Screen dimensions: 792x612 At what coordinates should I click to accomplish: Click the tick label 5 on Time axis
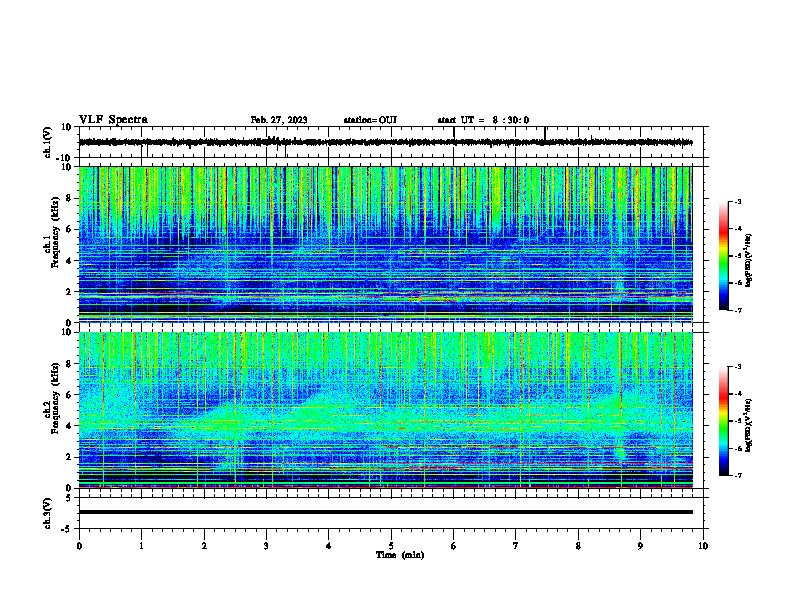[391, 546]
